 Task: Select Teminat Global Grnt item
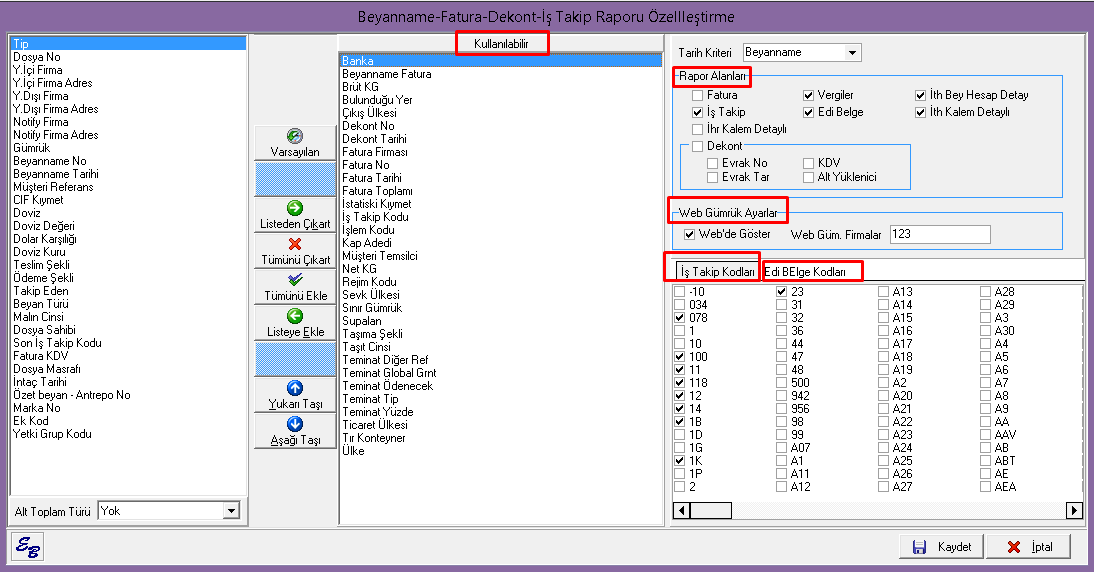[500, 372]
